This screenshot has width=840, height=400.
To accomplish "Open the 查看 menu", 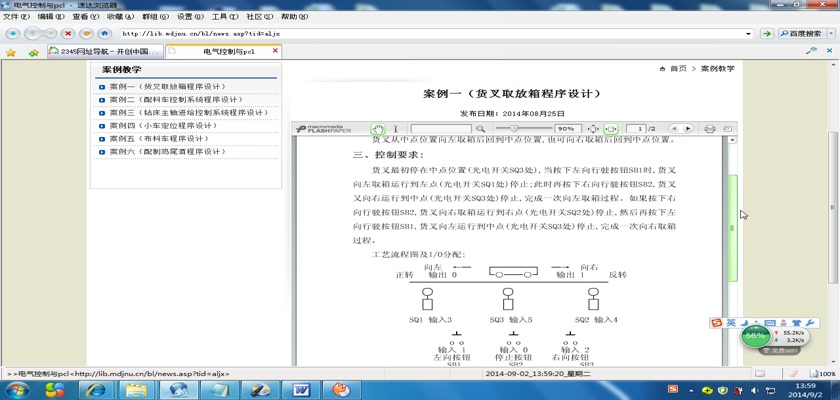I will point(86,17).
